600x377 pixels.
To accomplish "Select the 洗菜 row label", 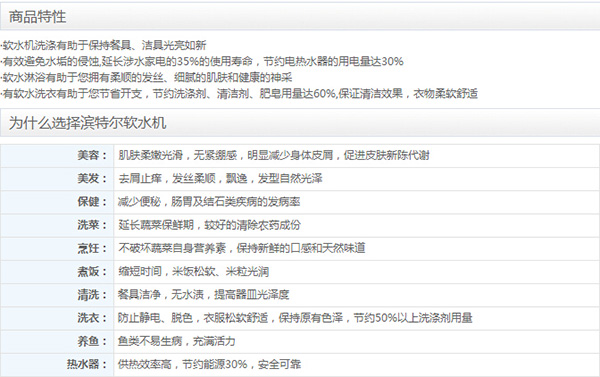I will pyautogui.click(x=92, y=225).
